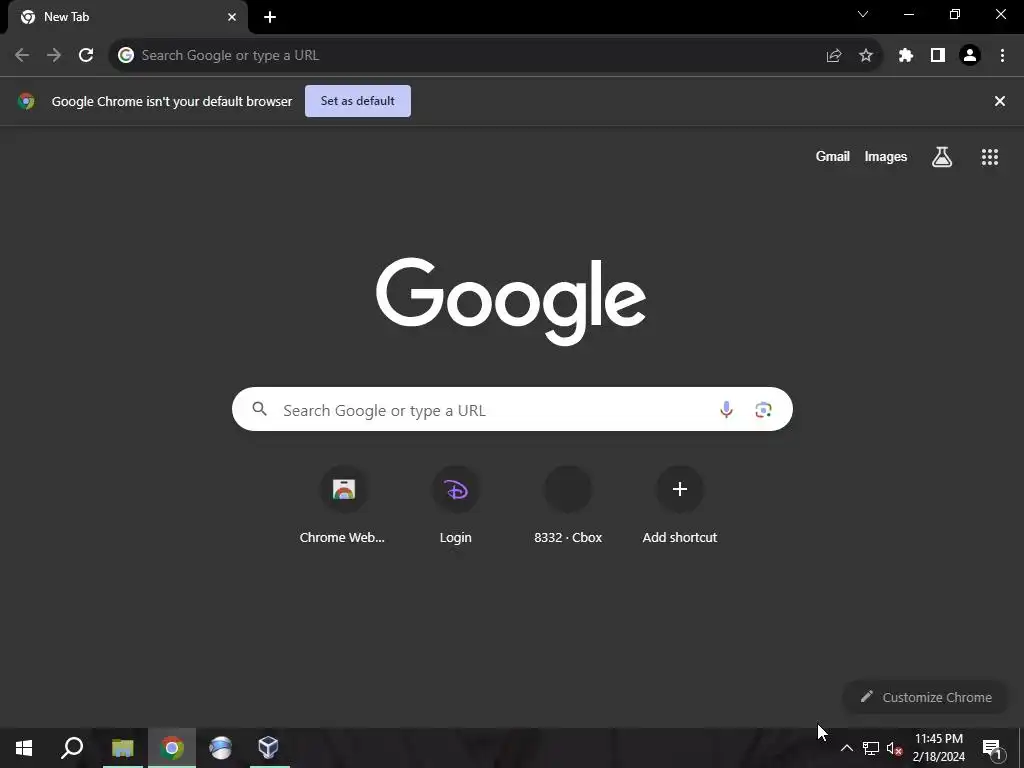Click the Set as default button
1024x768 pixels.
[x=358, y=101]
